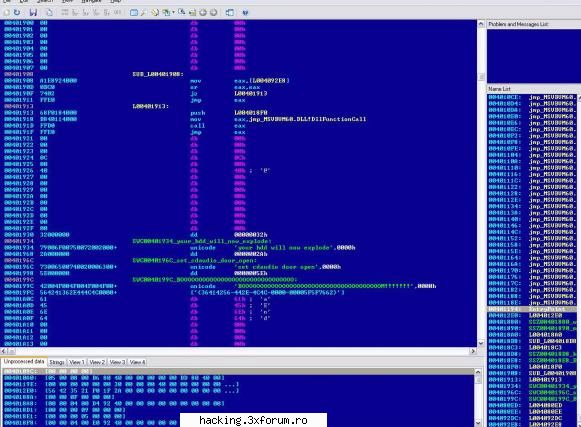Screen dimensions: 581x427
Task: Click the push L004018F0 instruction
Action: click(x=229, y=113)
